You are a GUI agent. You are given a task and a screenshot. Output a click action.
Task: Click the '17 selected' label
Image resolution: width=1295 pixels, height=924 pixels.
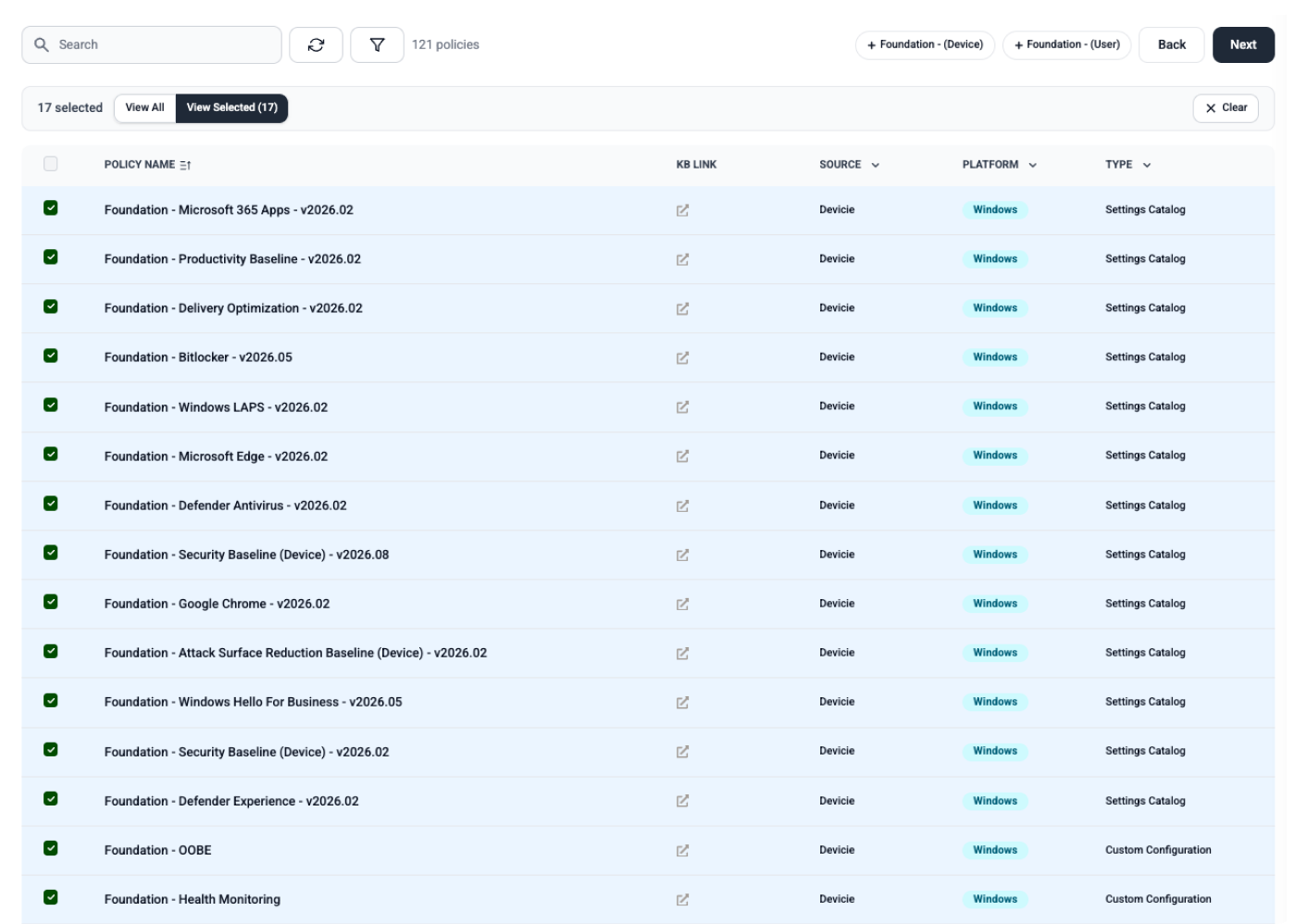coord(70,107)
